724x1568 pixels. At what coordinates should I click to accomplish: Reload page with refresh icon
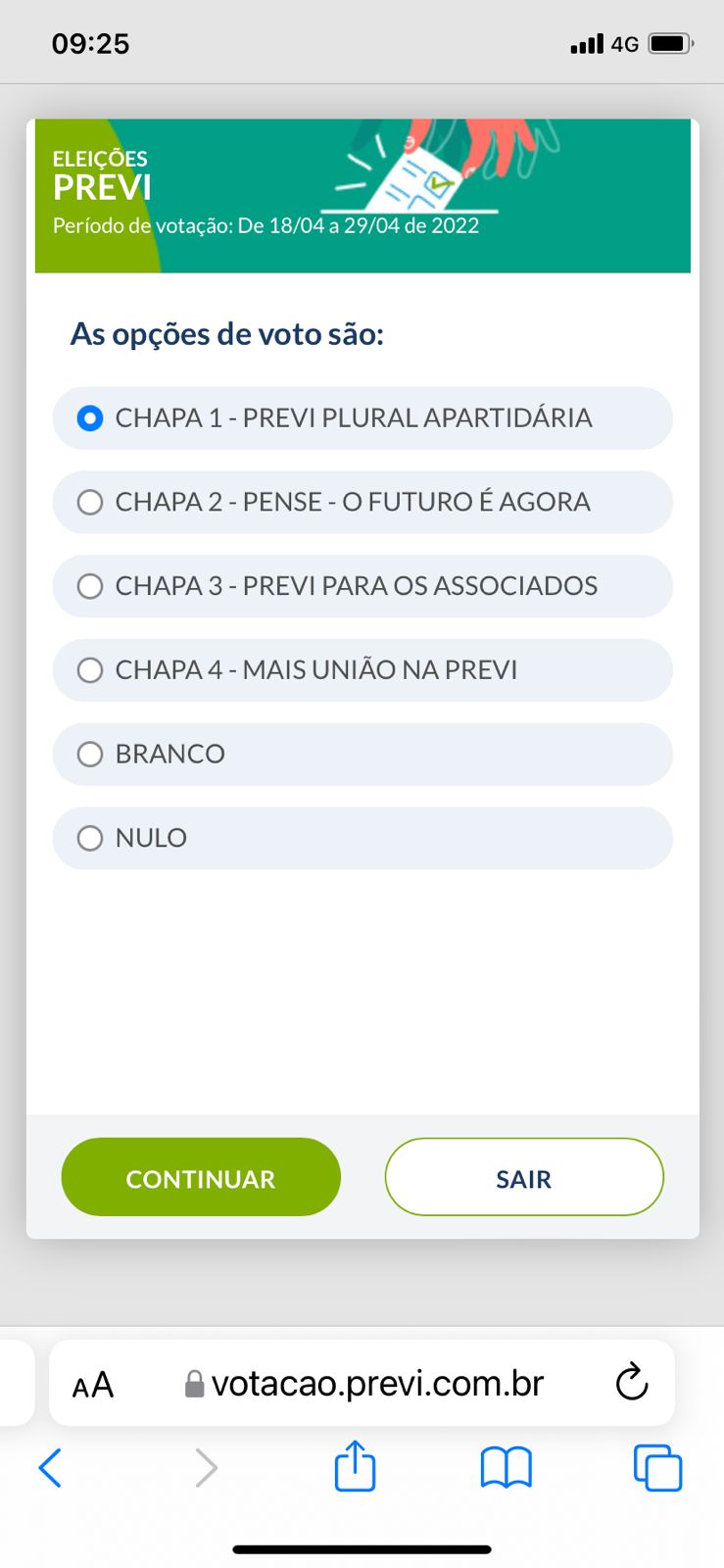(x=632, y=1383)
